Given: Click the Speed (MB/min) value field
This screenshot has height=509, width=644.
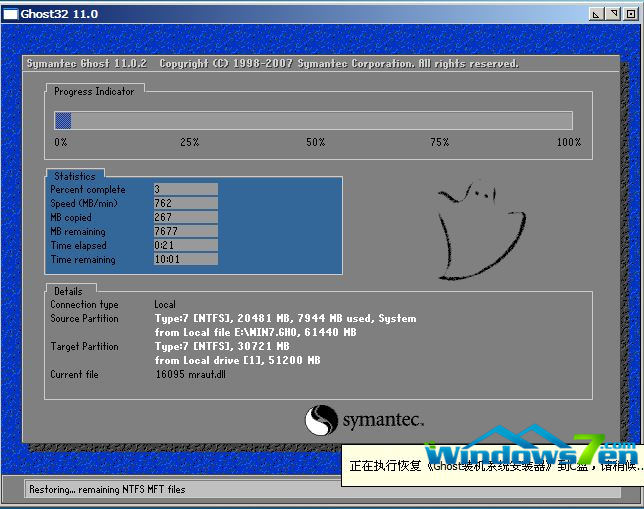Looking at the screenshot, I should pos(185,203).
